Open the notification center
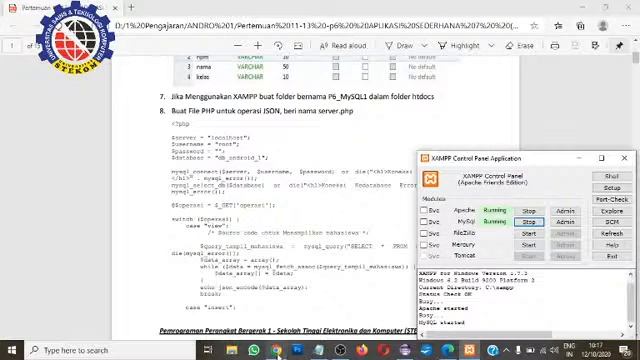This screenshot has width=640, height=360. click(x=624, y=350)
